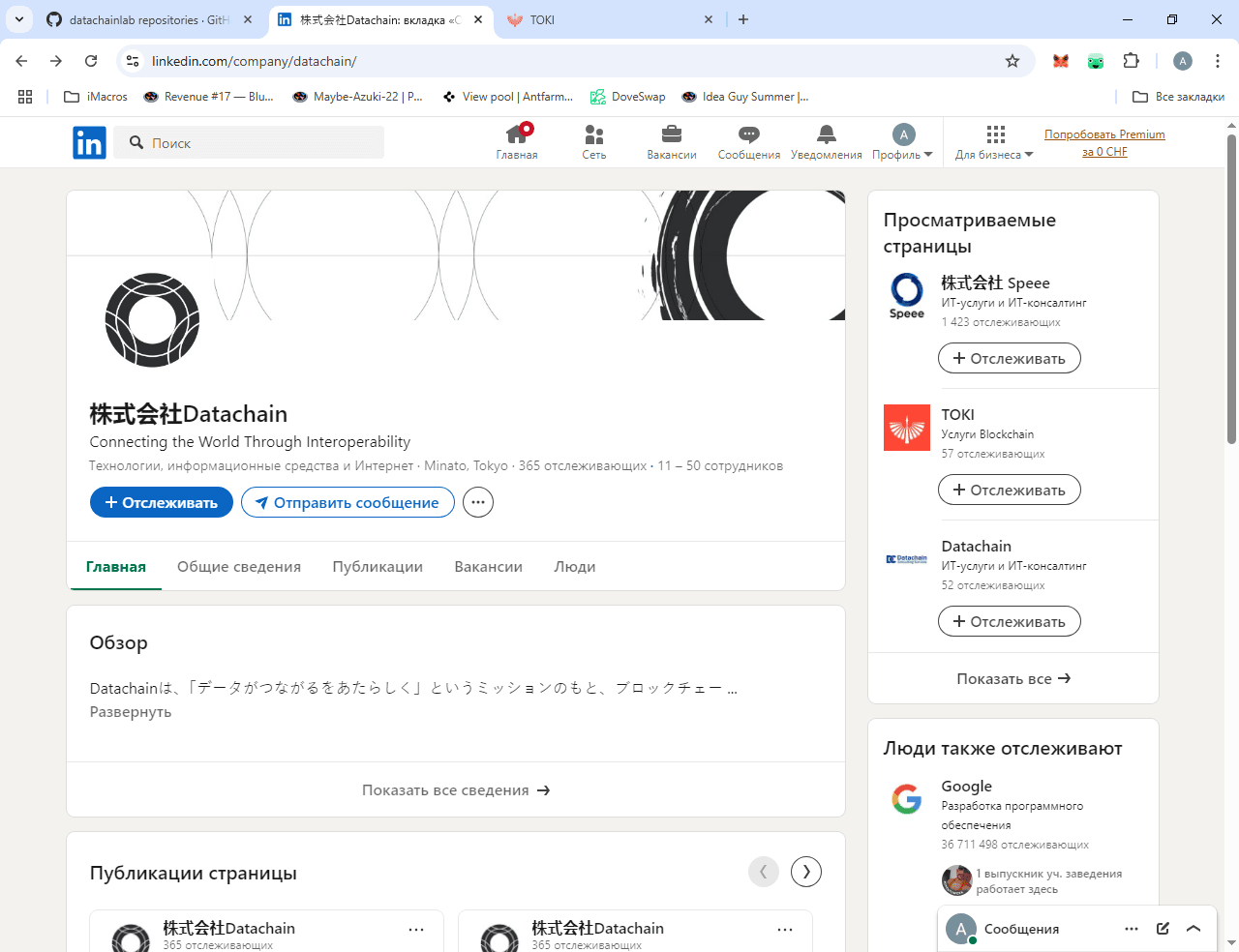
Task: Click the LinkedIn logo icon
Action: click(89, 143)
